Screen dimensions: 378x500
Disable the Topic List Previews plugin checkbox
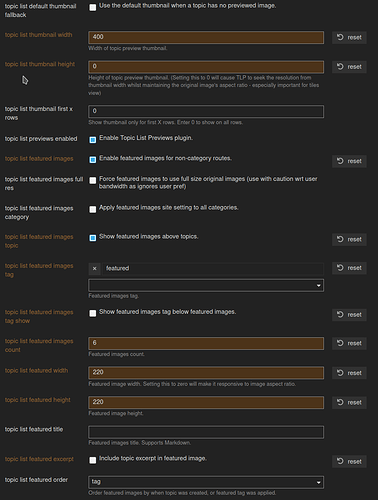[93, 140]
